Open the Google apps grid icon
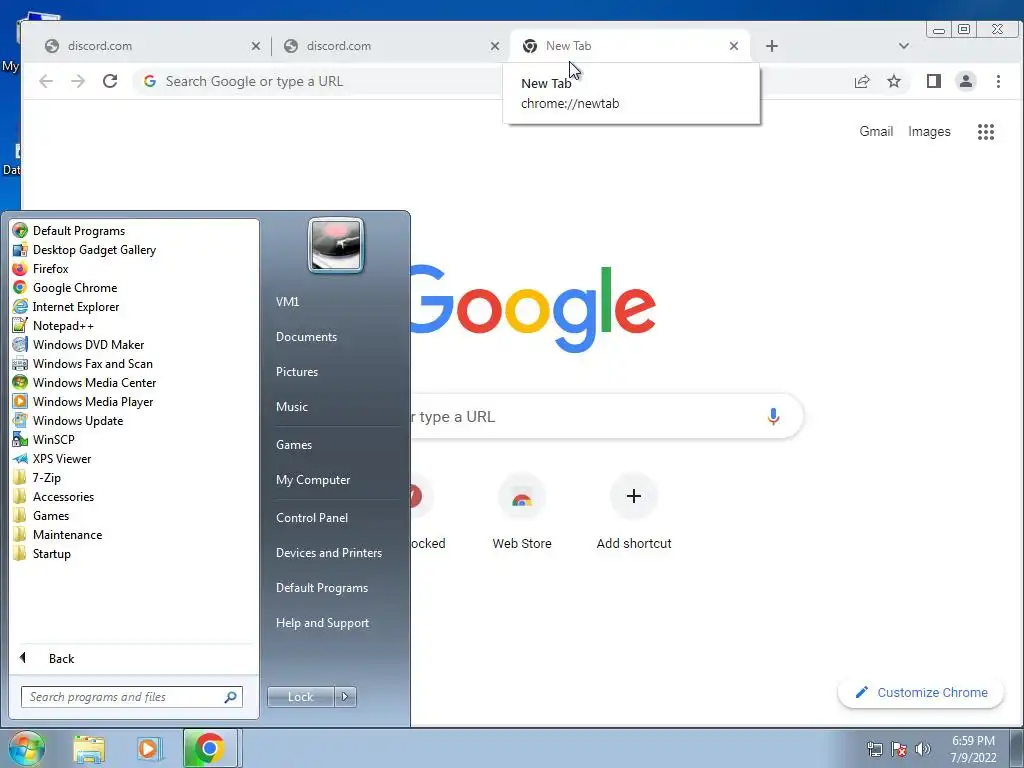Screen dimensions: 1024x768 pos(985,132)
